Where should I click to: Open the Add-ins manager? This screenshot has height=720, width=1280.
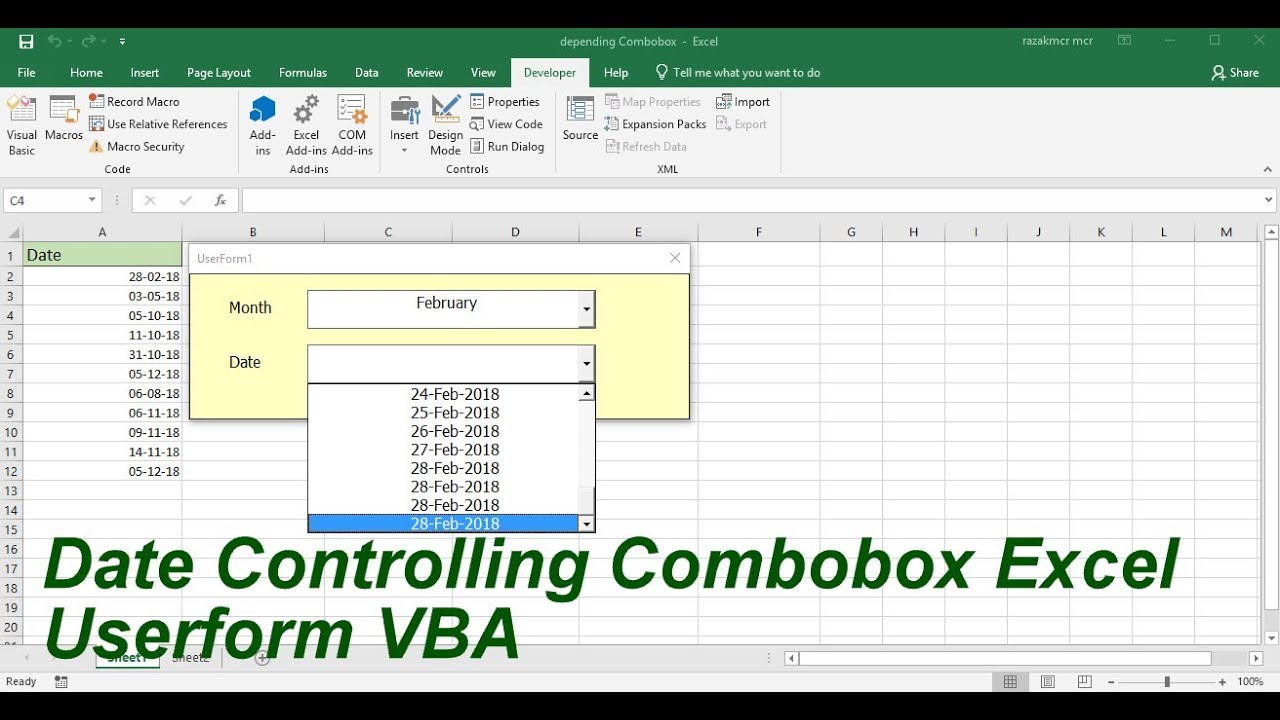[263, 125]
